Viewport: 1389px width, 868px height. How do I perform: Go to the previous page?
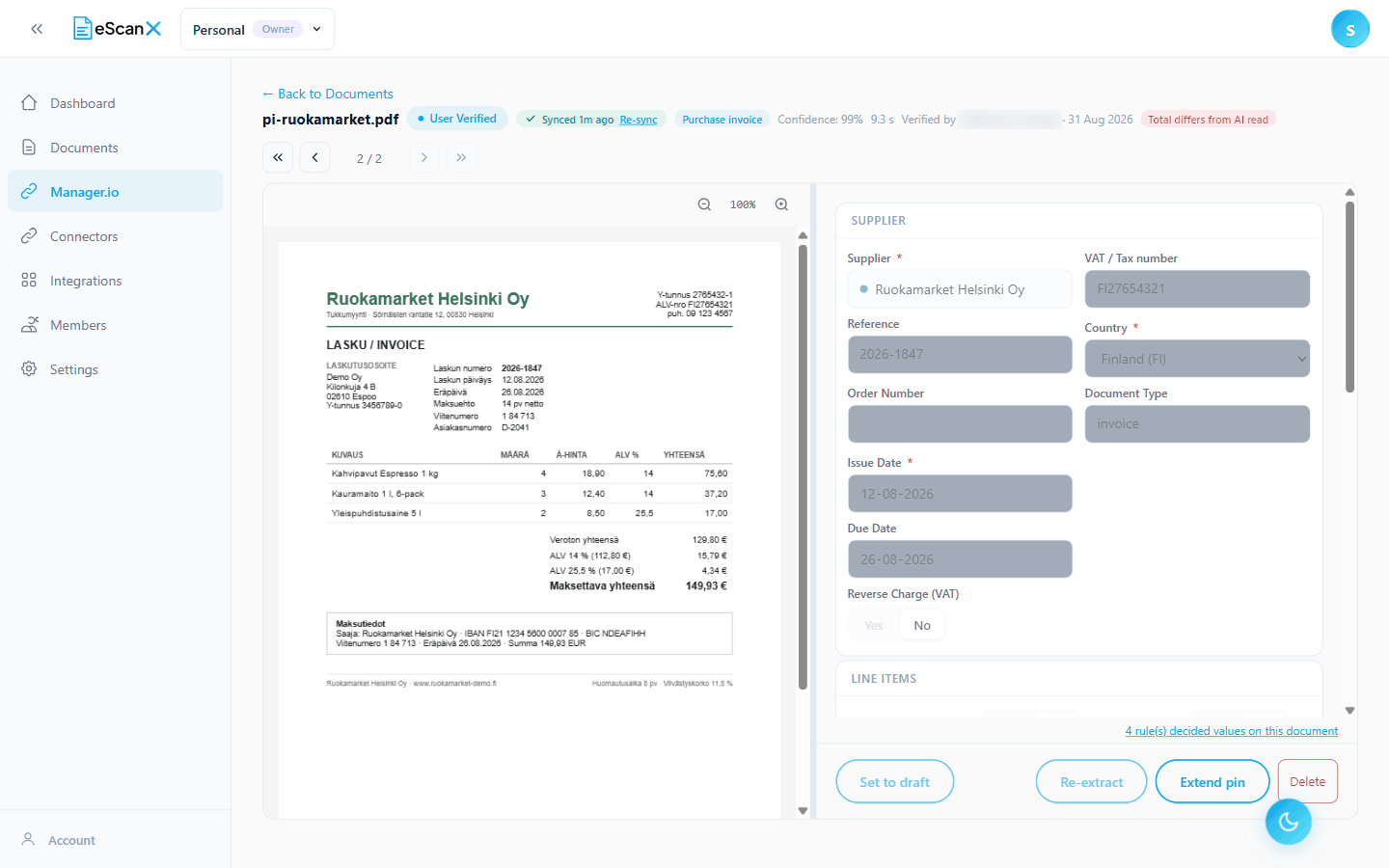(x=314, y=157)
